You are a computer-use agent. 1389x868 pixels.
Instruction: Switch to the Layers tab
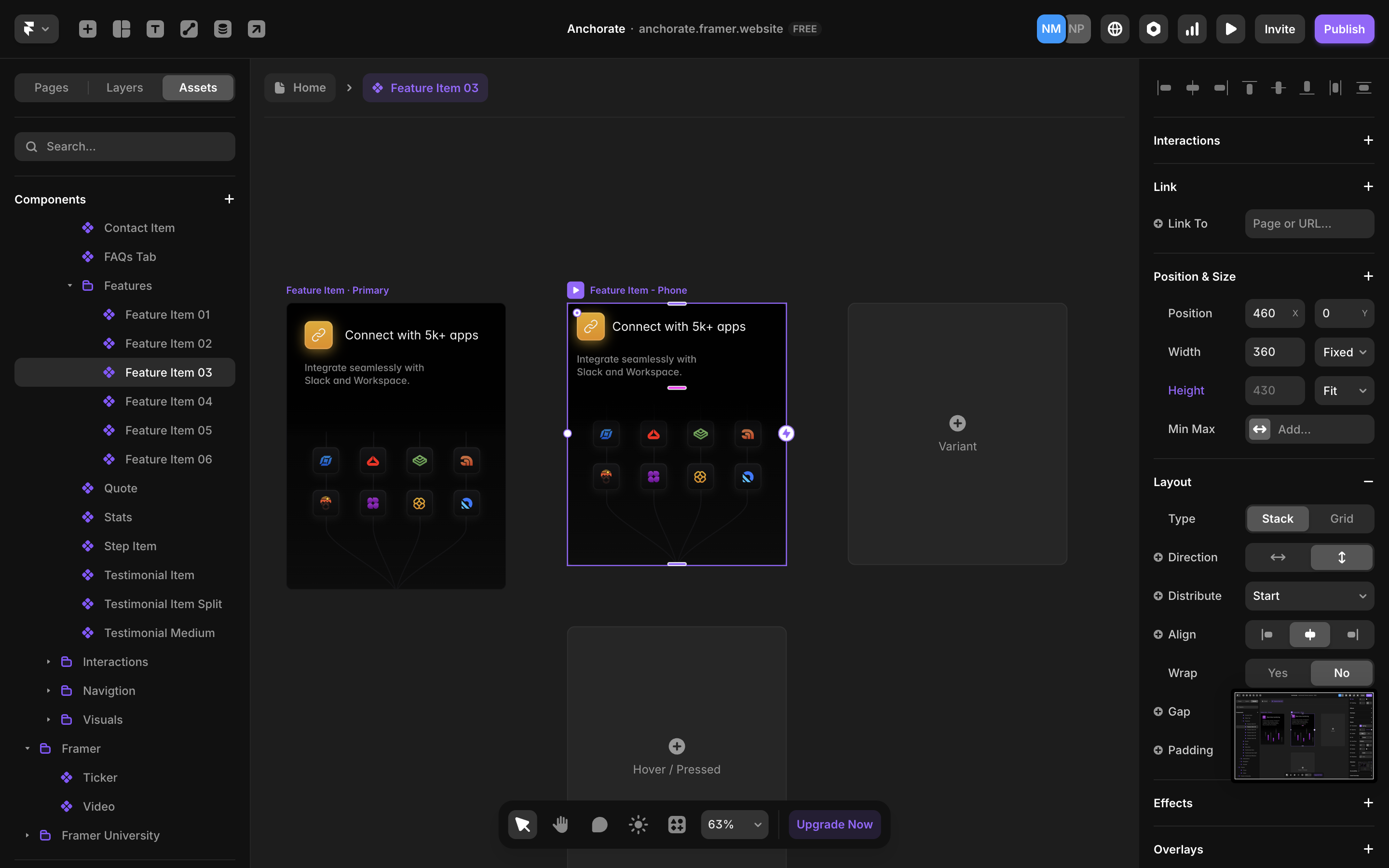[x=124, y=87]
